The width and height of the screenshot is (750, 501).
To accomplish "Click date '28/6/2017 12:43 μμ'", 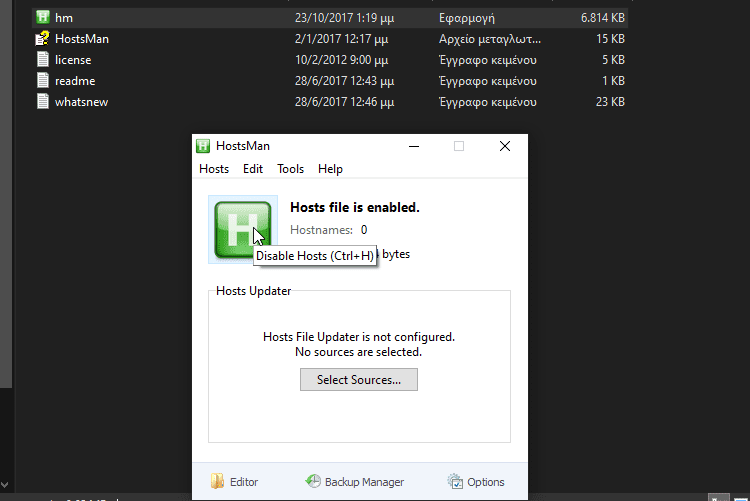I will click(344, 81).
